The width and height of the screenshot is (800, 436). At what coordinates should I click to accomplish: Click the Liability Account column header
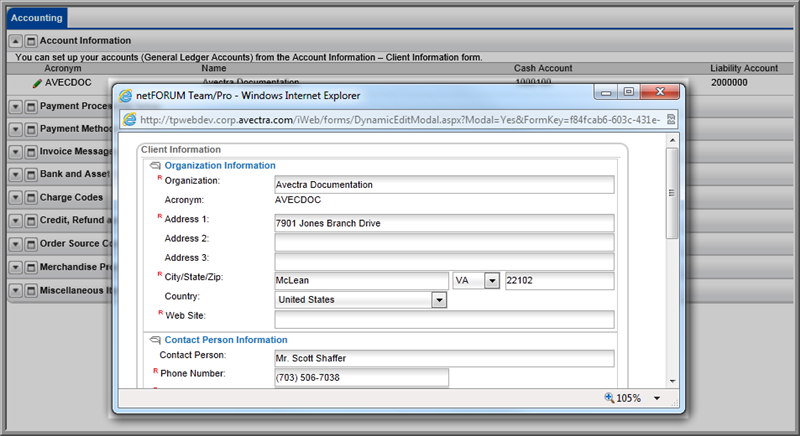click(x=744, y=68)
